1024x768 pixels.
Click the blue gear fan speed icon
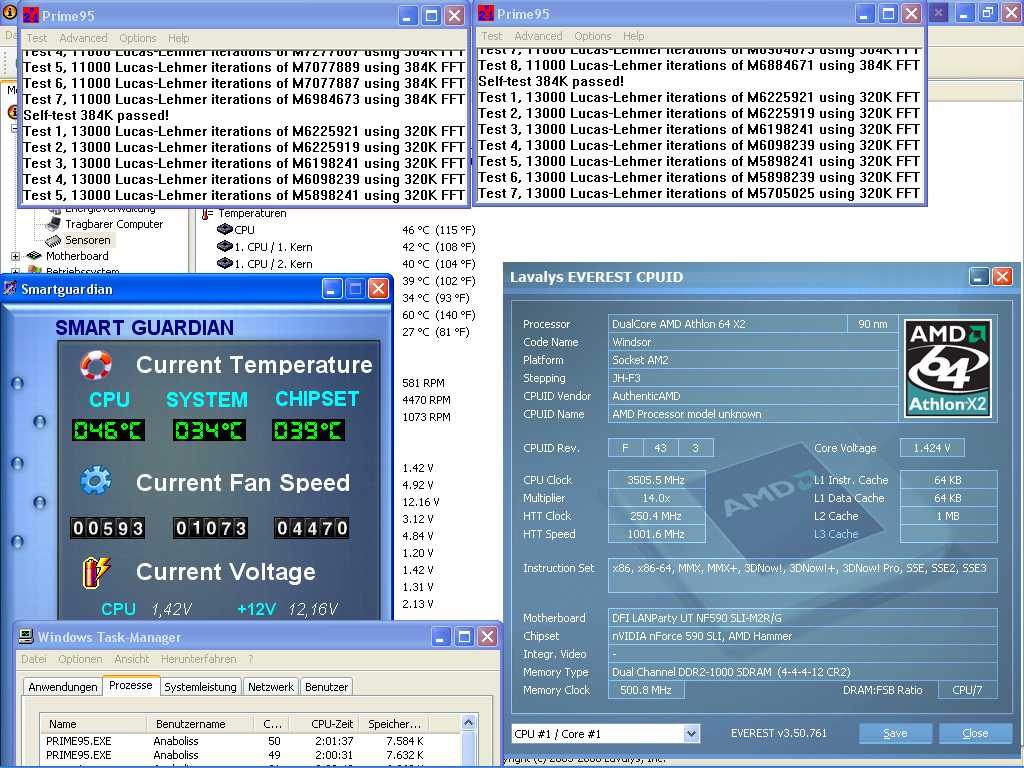coord(96,481)
